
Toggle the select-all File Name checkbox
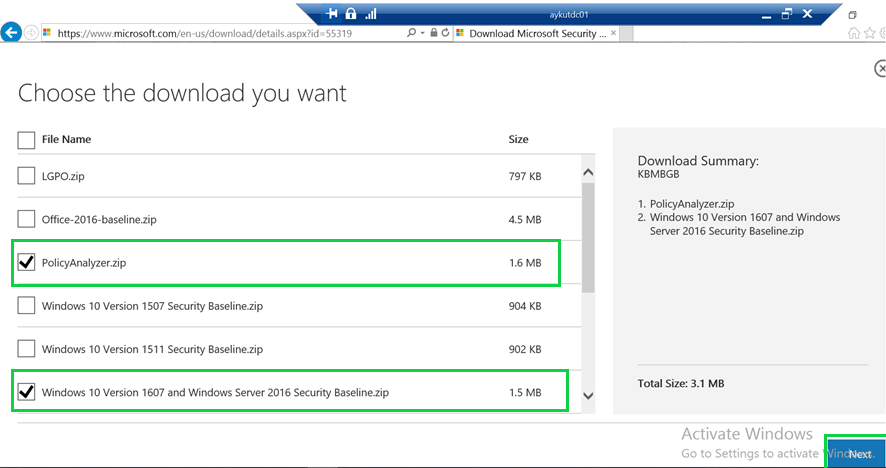(x=26, y=140)
